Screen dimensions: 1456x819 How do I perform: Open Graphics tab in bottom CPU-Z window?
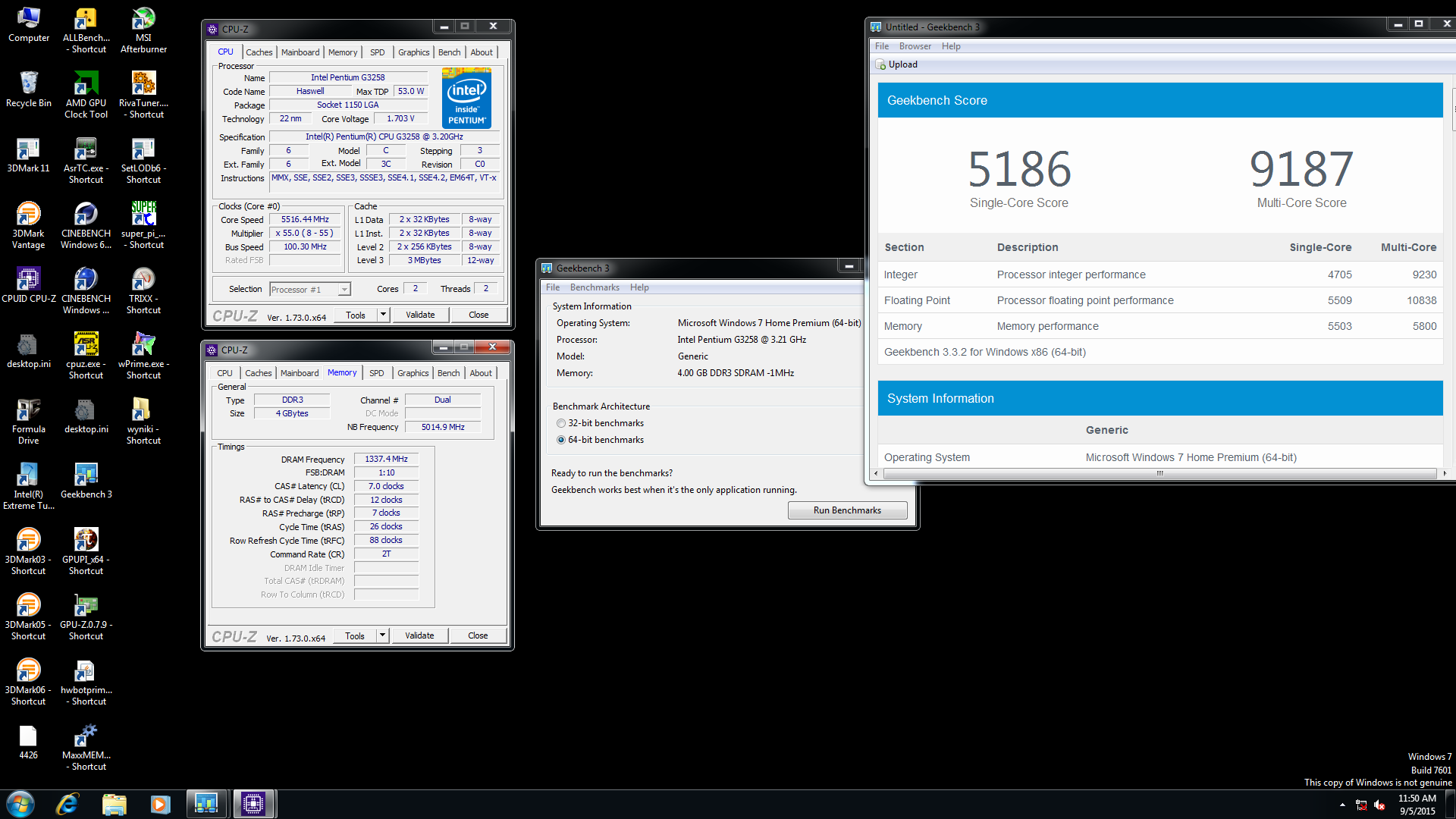pyautogui.click(x=413, y=373)
